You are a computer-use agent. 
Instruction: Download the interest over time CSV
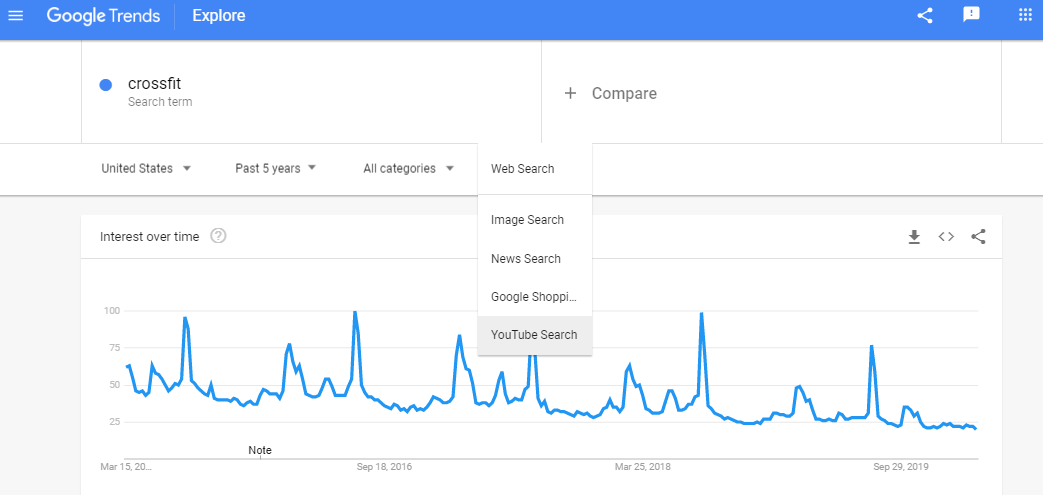[x=913, y=237]
